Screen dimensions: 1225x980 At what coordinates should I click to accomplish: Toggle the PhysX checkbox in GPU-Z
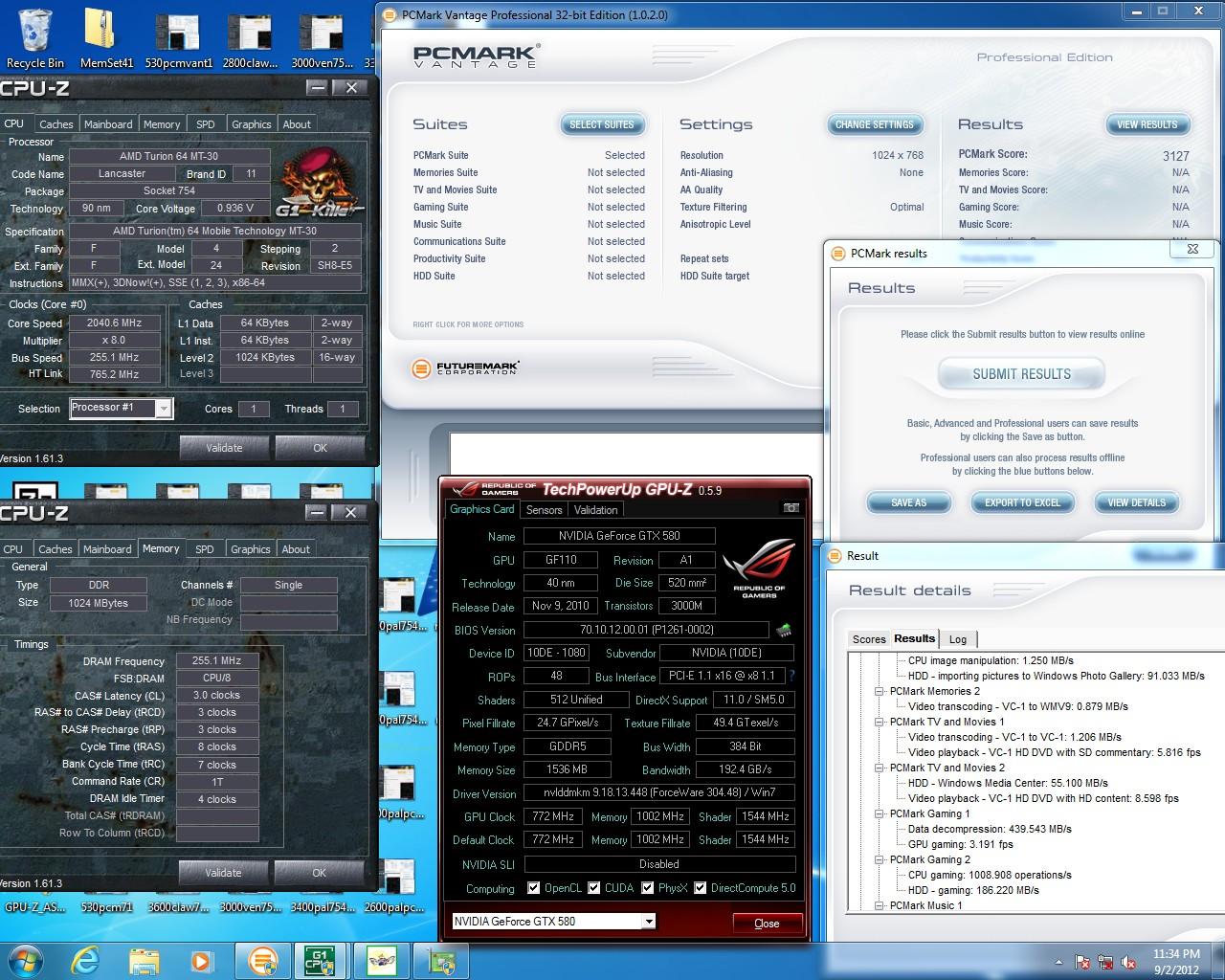(x=648, y=887)
